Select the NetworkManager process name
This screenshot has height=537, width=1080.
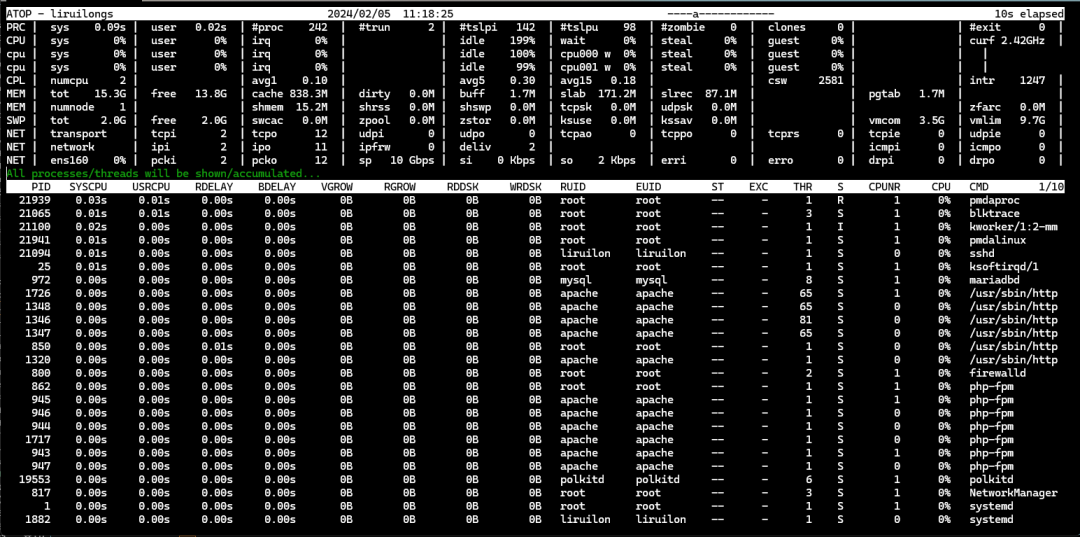pos(1013,493)
